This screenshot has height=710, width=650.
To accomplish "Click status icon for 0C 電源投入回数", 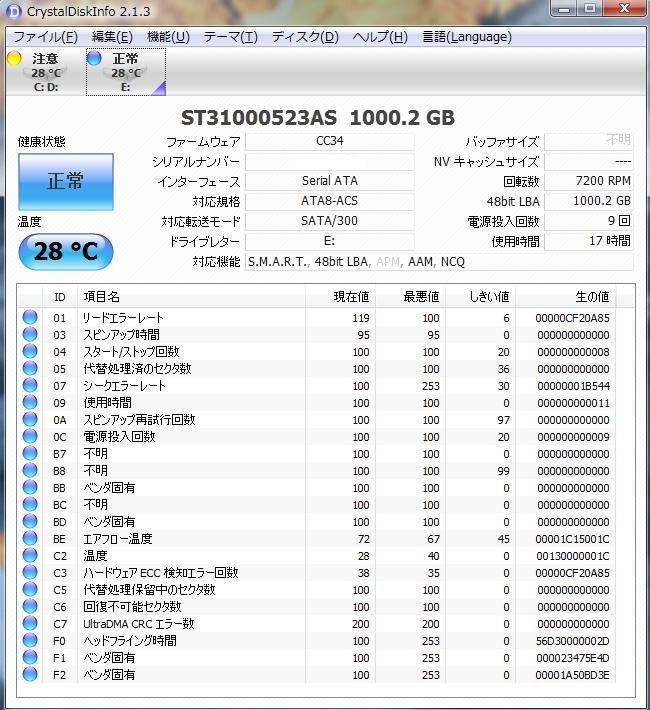I will (x=30, y=436).
